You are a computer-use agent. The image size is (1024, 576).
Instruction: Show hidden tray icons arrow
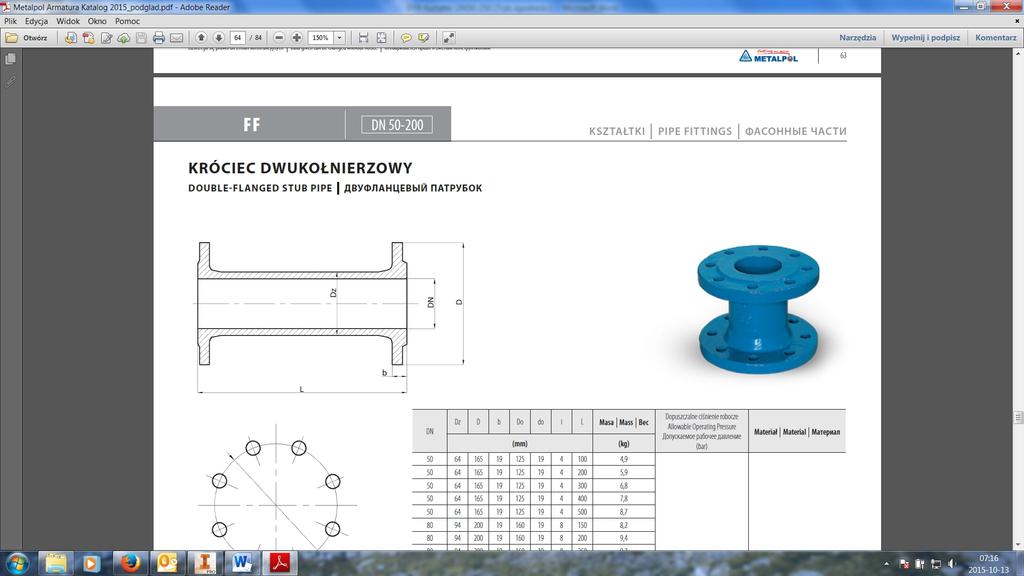click(x=886, y=564)
